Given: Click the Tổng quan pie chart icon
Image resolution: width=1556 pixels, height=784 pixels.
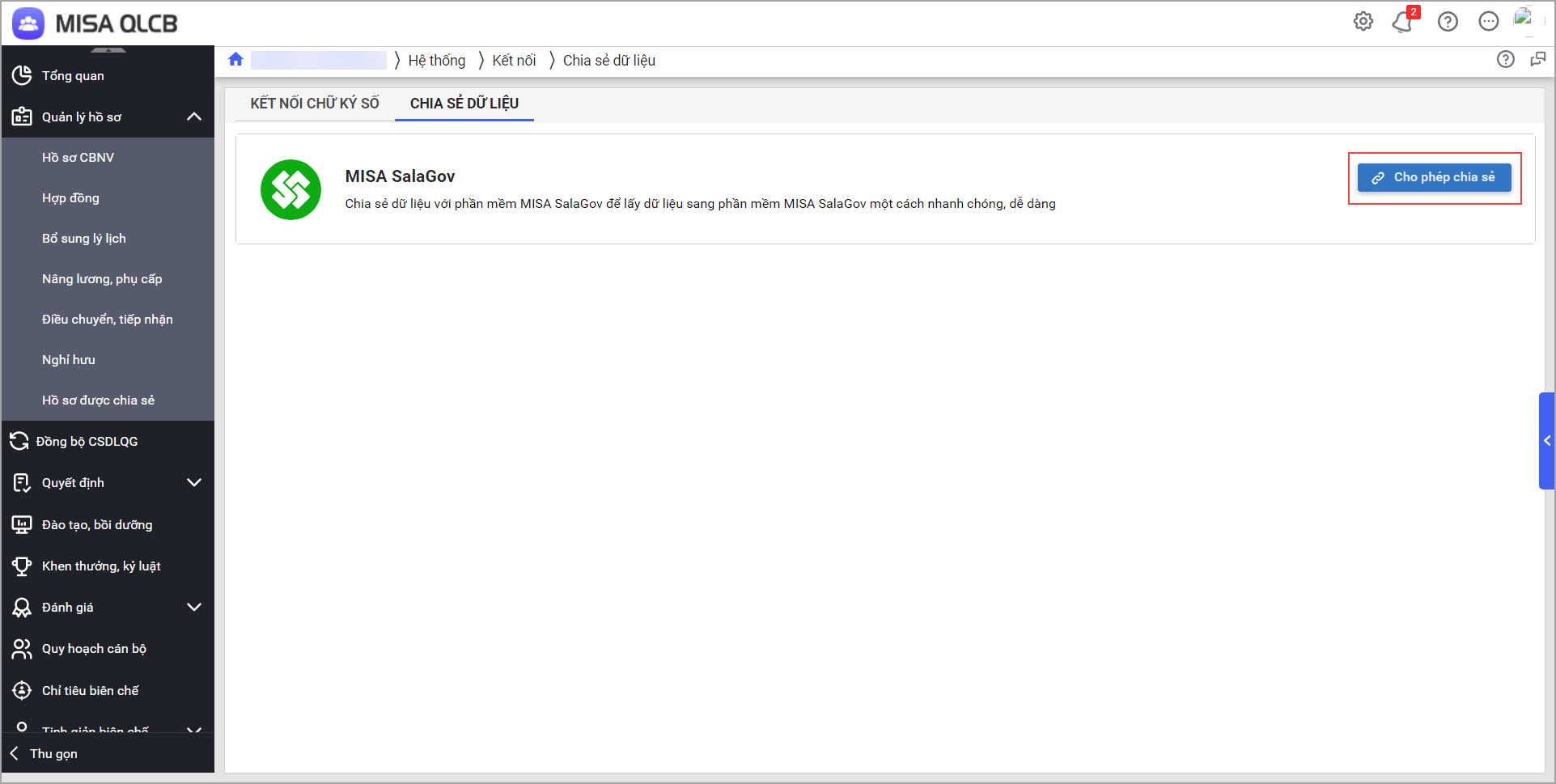Looking at the screenshot, I should [22, 75].
